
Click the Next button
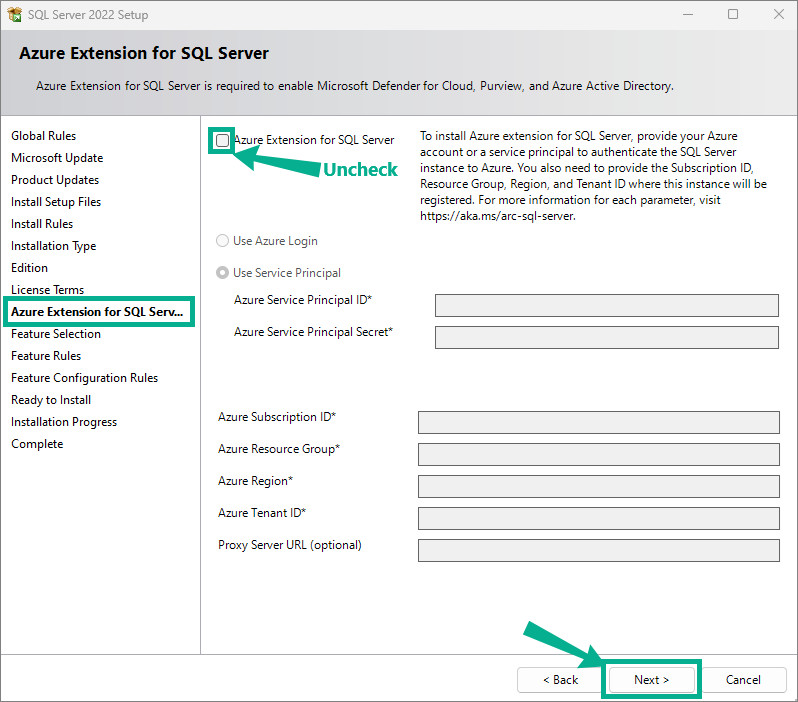tap(651, 680)
